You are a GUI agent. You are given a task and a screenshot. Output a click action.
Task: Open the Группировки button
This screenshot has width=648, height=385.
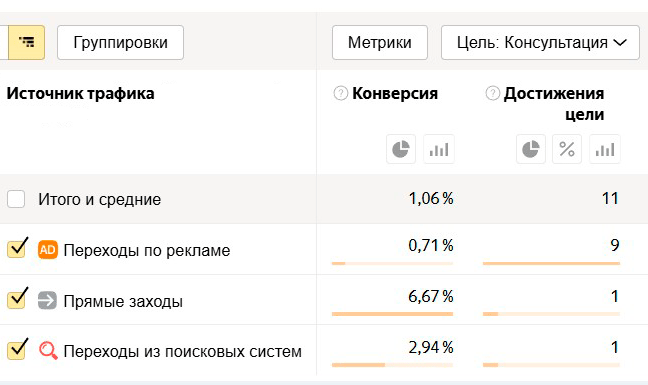click(x=120, y=42)
